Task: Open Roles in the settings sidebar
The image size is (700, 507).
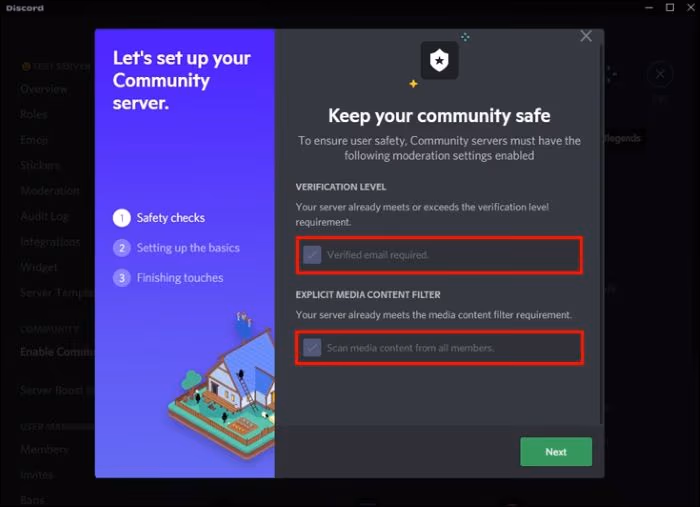Action: click(x=33, y=114)
